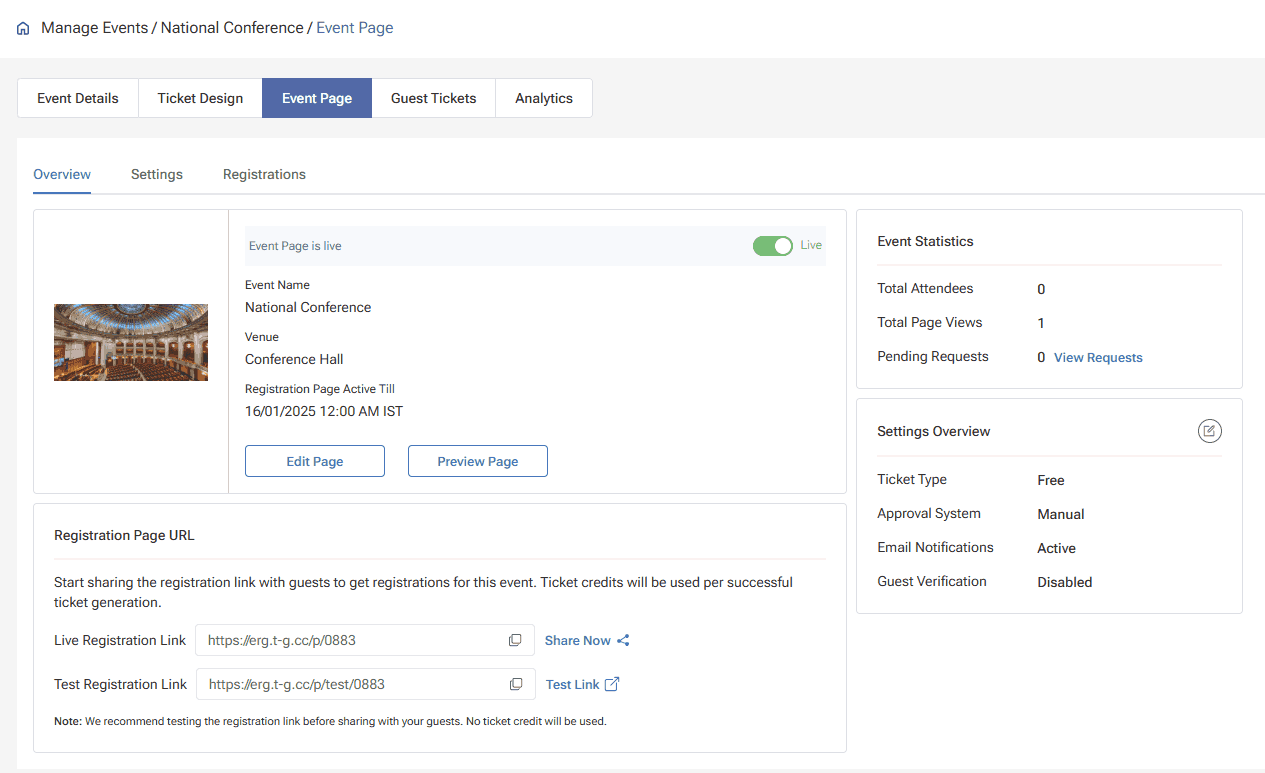Click the 'Event Statistics' heading
The width and height of the screenshot is (1265, 773).
925,241
